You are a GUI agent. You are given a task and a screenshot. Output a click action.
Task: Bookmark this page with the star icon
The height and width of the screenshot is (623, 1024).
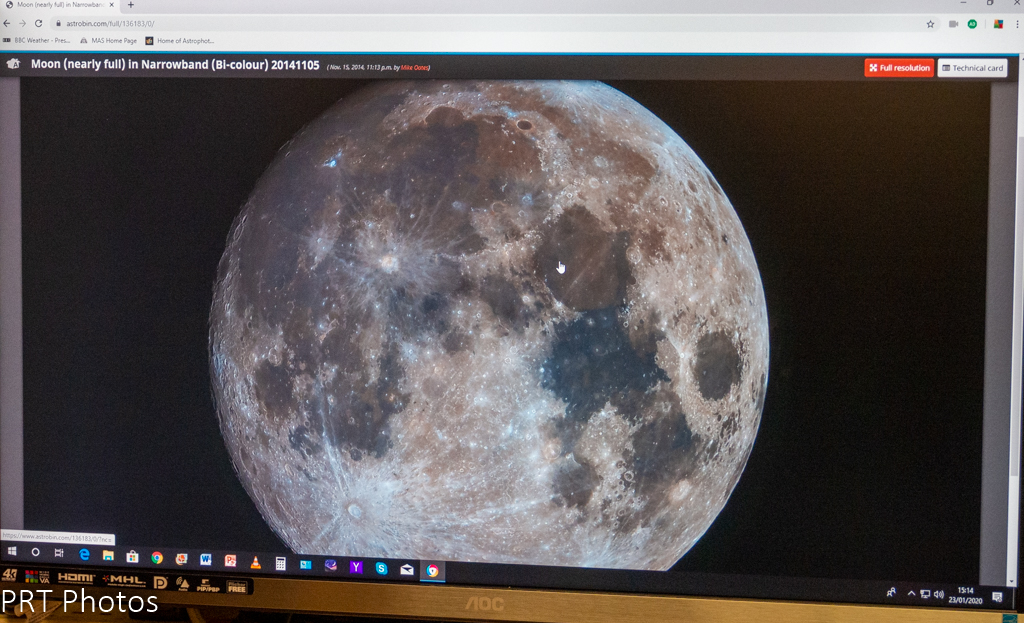(x=930, y=24)
